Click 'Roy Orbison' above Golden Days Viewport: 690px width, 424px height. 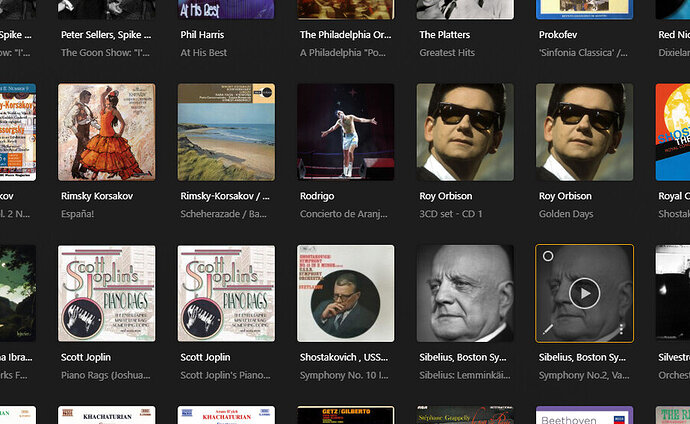(565, 196)
